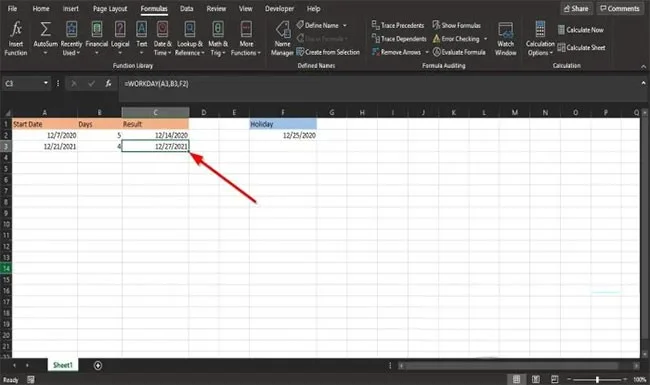Open the Help tab
The height and width of the screenshot is (385, 650).
313,8
